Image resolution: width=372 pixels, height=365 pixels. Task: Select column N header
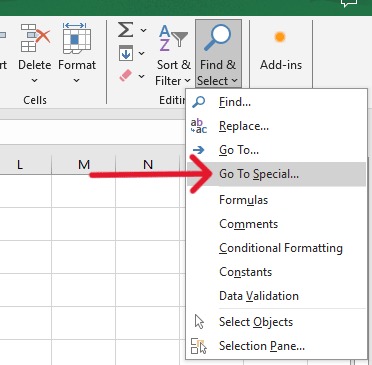point(148,164)
